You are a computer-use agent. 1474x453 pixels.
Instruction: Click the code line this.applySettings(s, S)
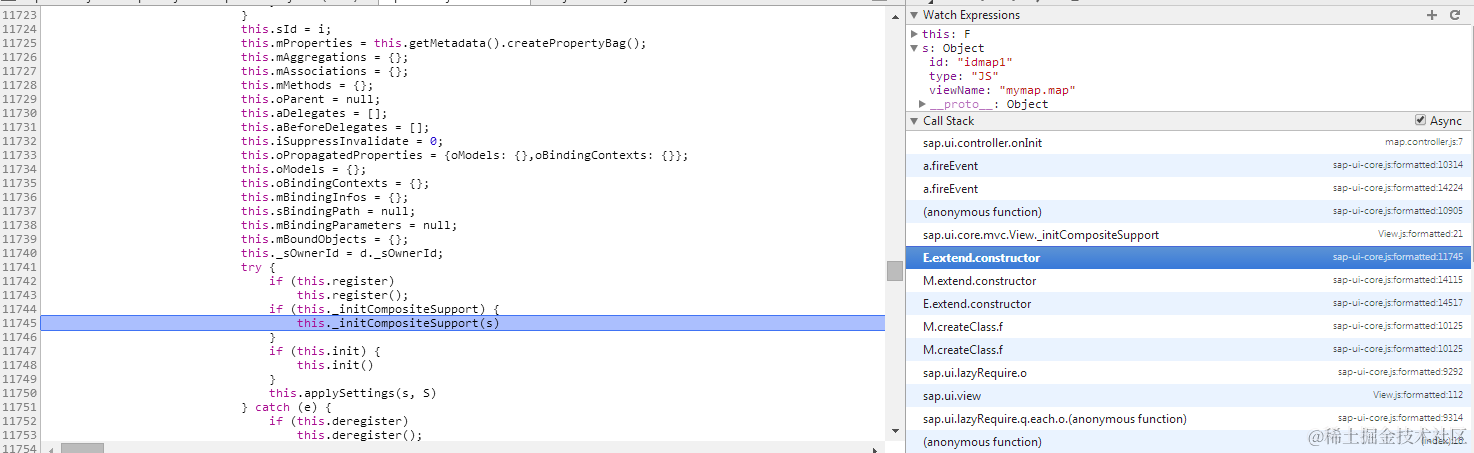(353, 393)
